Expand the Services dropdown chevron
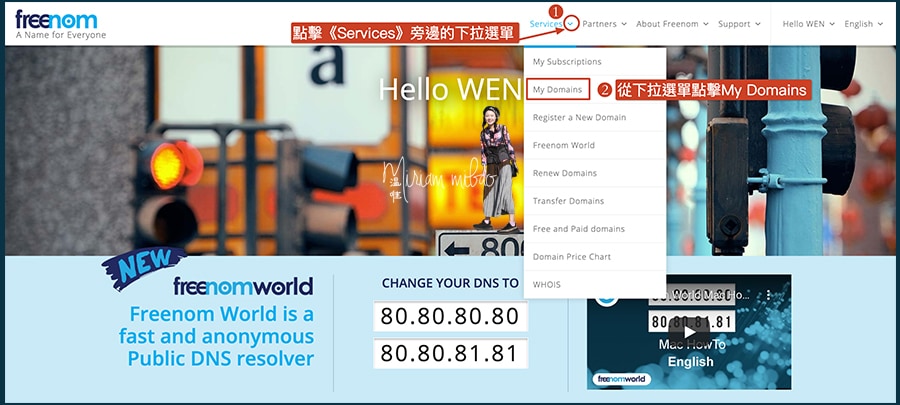The image size is (900, 405). point(571,24)
